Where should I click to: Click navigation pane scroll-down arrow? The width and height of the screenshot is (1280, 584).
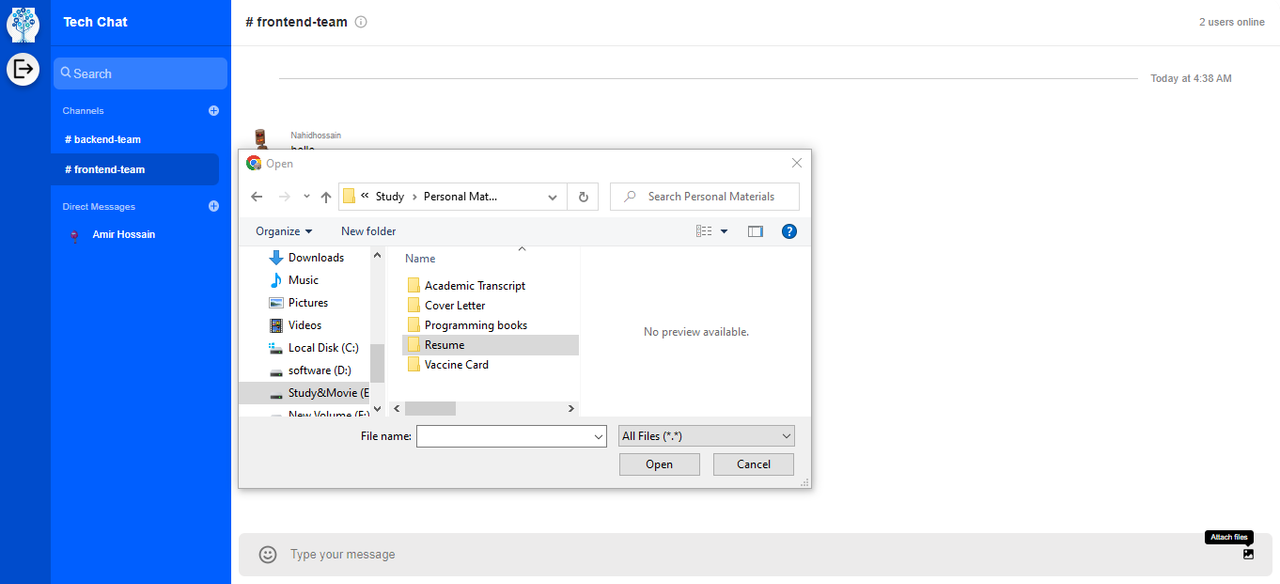tap(377, 408)
